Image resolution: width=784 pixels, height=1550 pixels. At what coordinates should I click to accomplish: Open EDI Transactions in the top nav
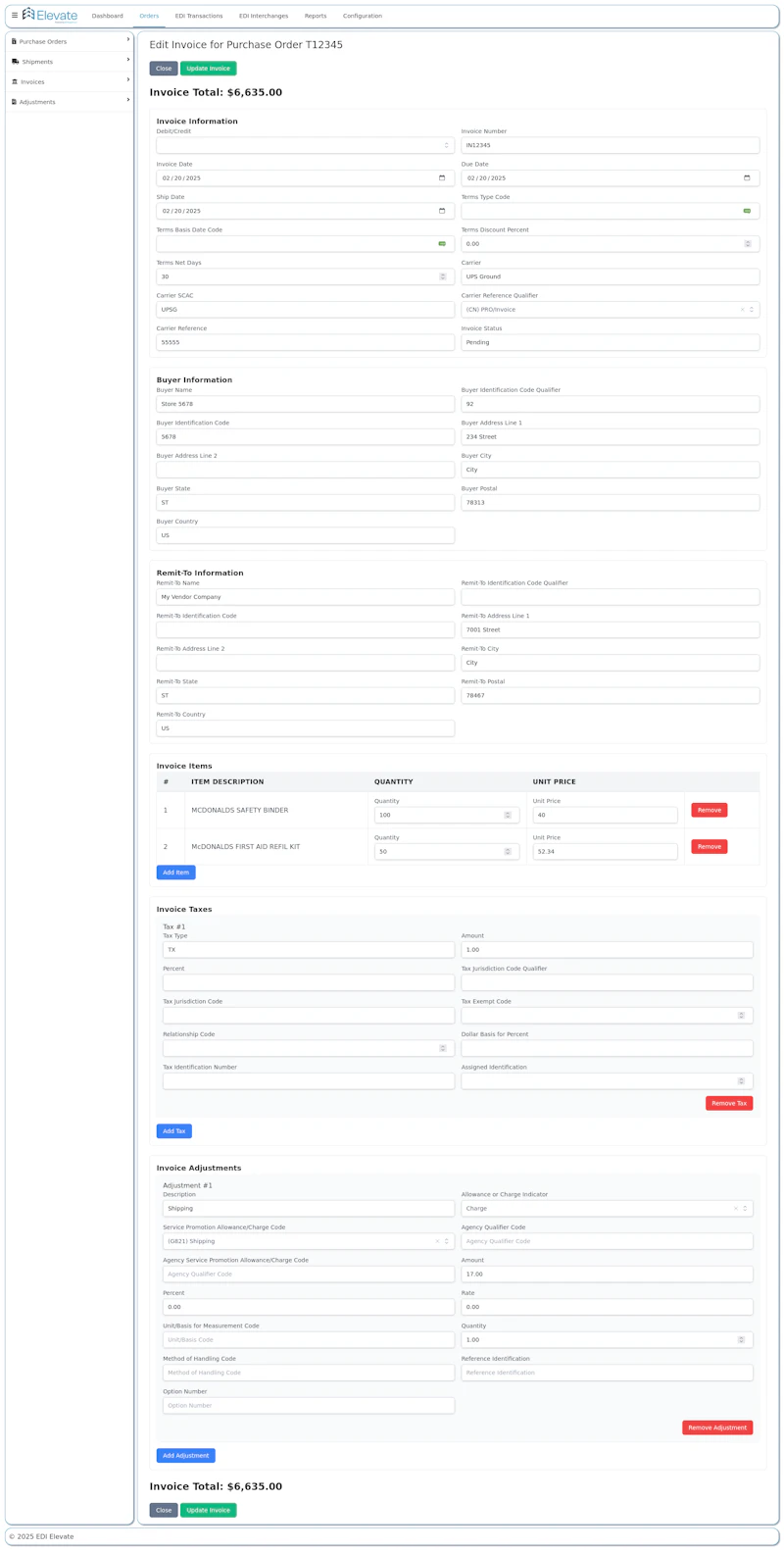199,16
